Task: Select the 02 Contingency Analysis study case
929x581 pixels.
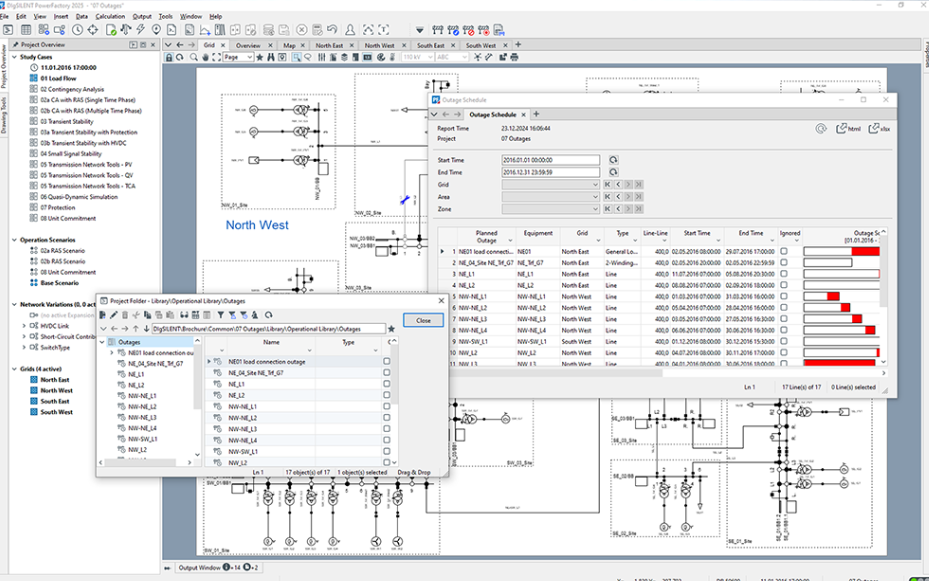Action: [x=72, y=89]
